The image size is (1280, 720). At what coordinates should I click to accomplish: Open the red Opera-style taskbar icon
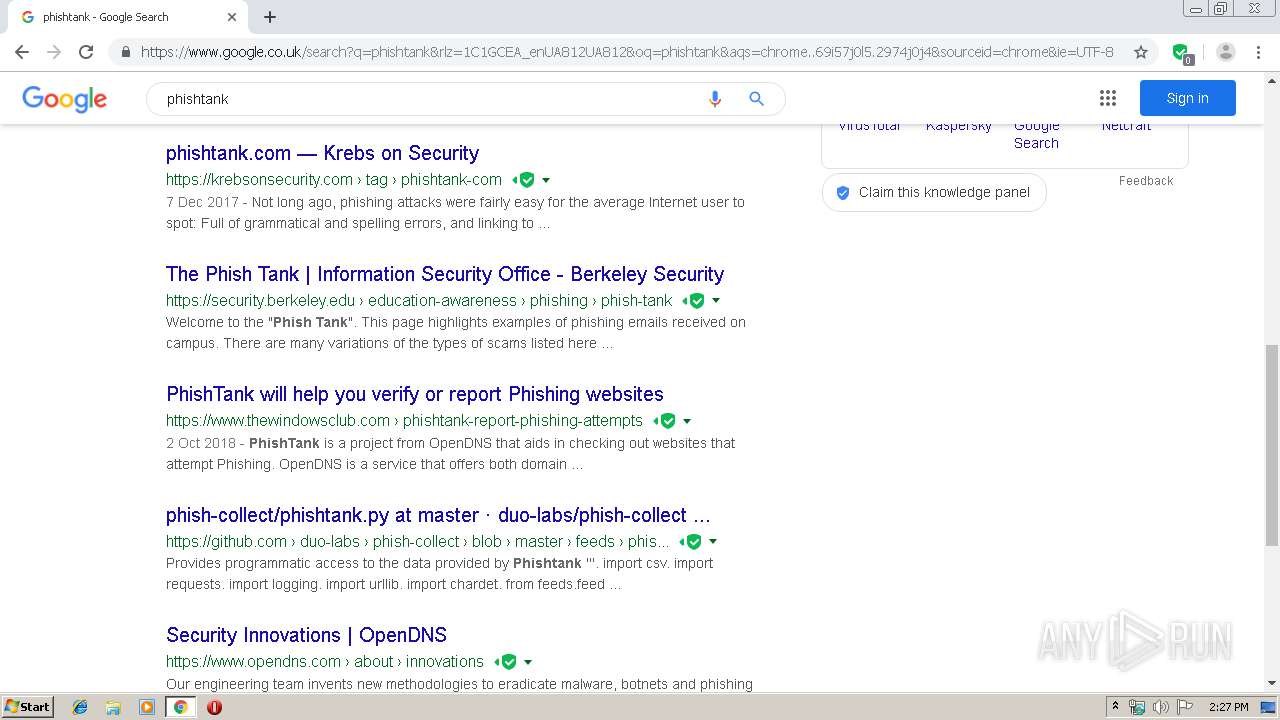point(214,707)
